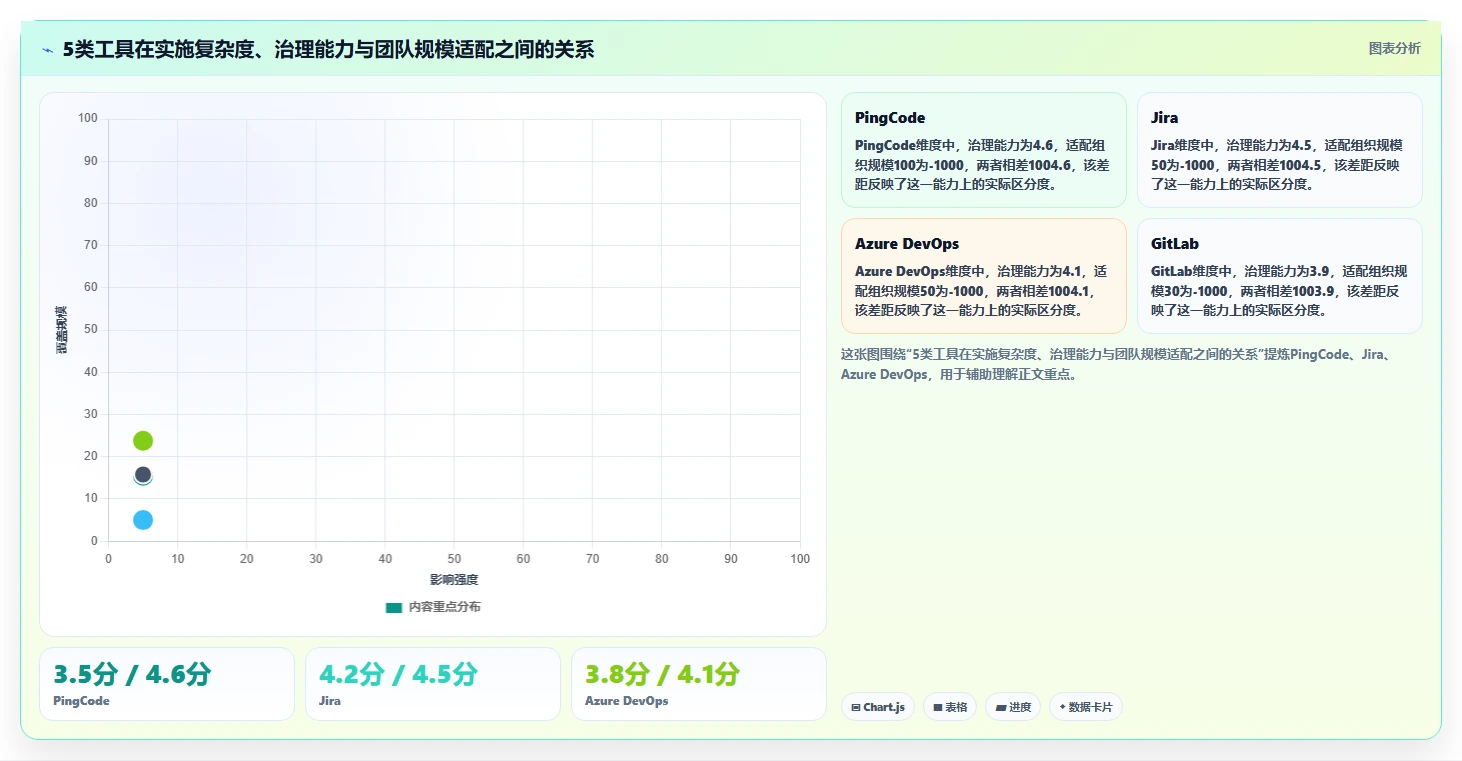Click the 3.5分 / 4.6分 score value
Viewport: 1462px width, 761px height.
[132, 674]
